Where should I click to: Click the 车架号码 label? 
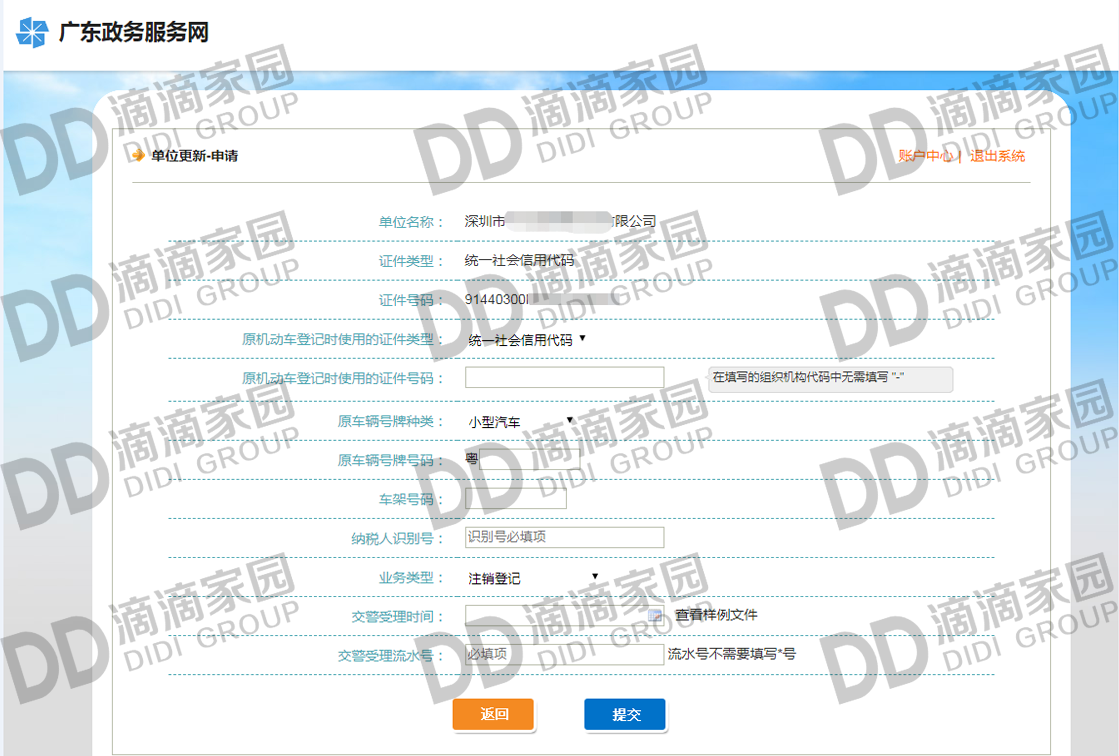pos(410,500)
